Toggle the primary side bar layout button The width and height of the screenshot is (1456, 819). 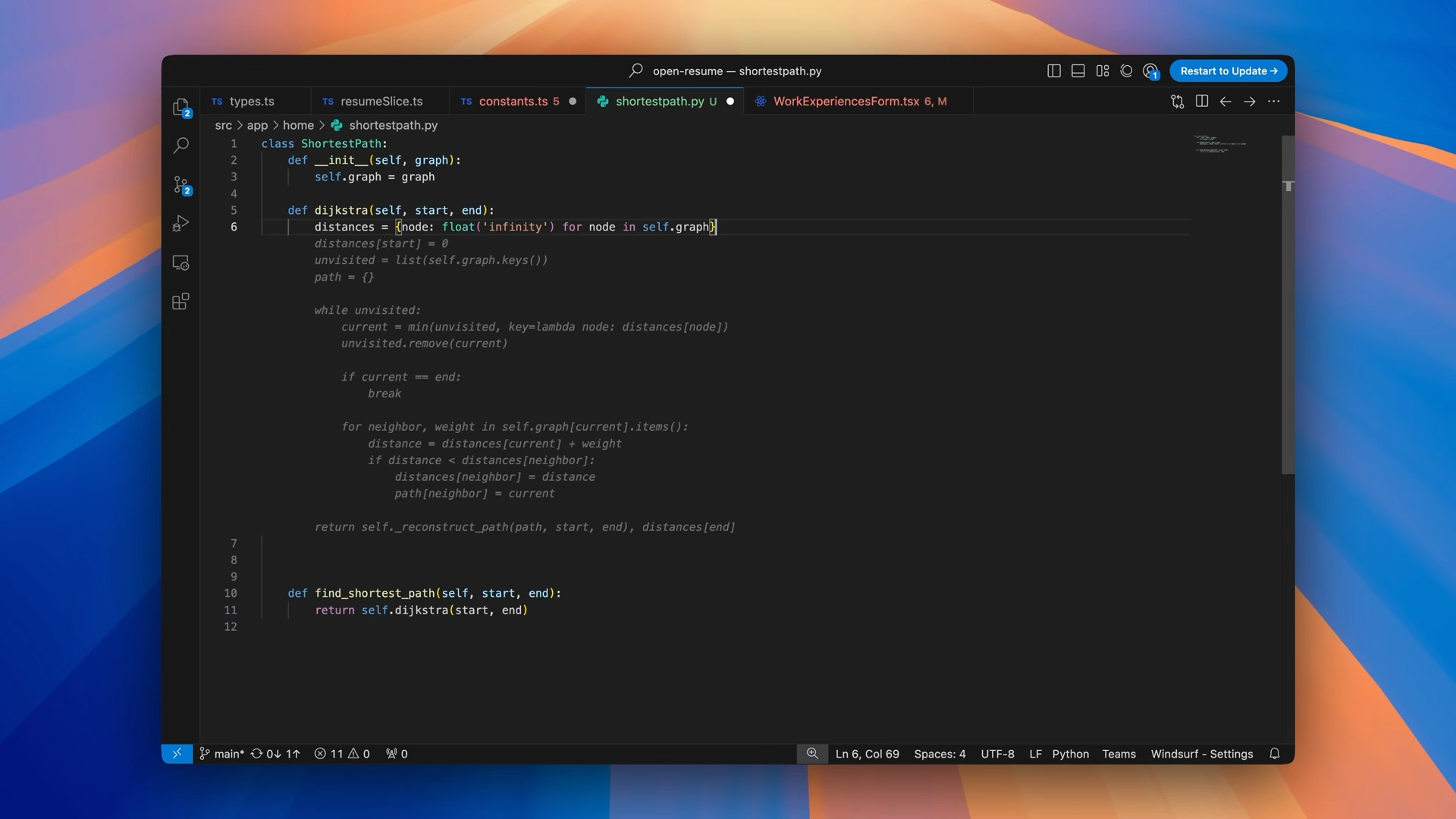pyautogui.click(x=1054, y=71)
